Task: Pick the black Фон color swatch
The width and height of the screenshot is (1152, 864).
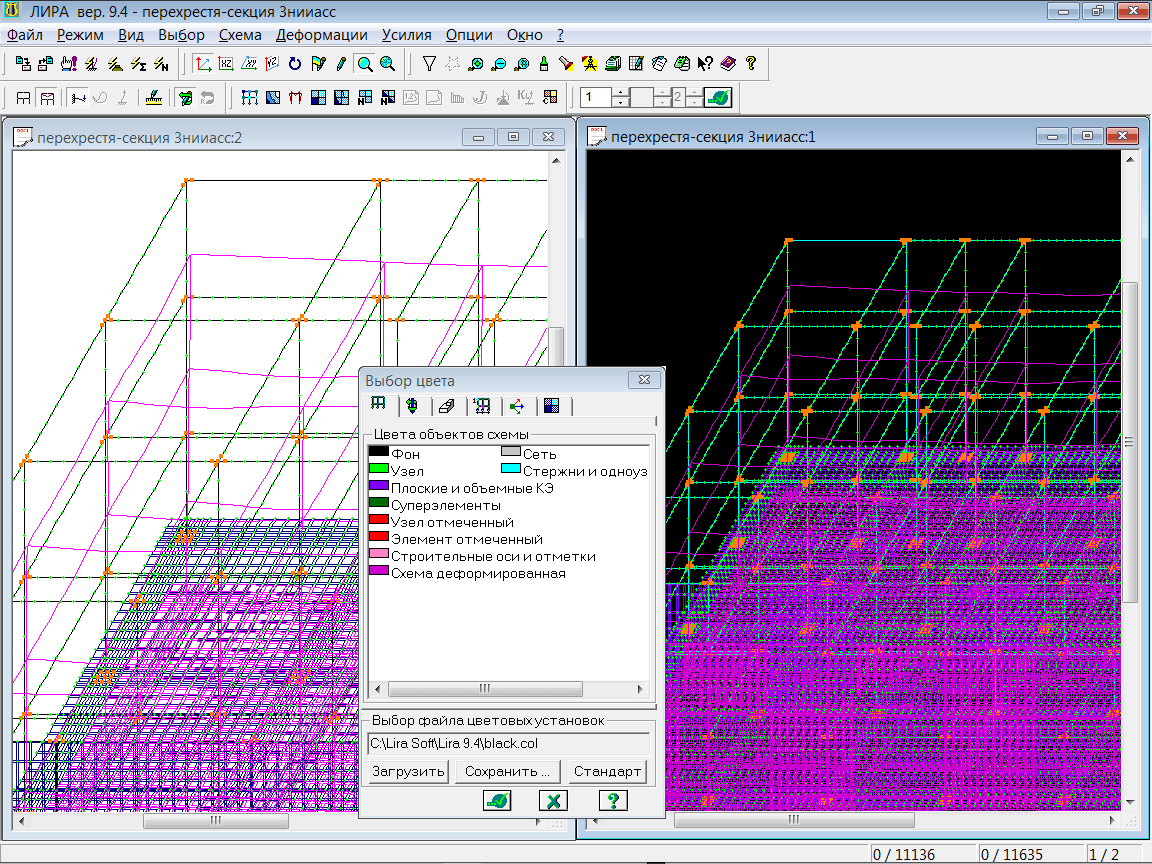Action: pyautogui.click(x=378, y=454)
